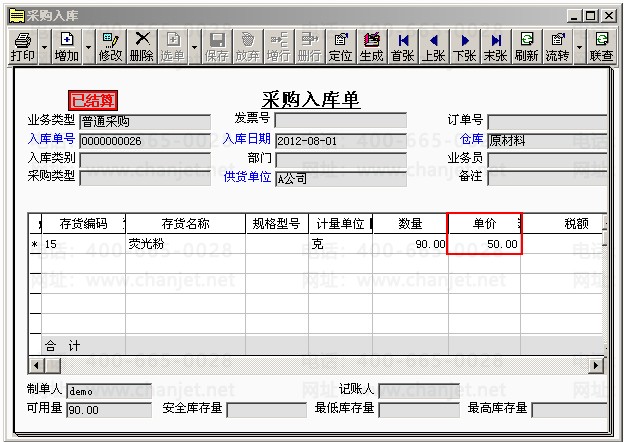This screenshot has height=442, width=624.
Task: Click the 制单人 field showing demo
Action: pos(109,391)
